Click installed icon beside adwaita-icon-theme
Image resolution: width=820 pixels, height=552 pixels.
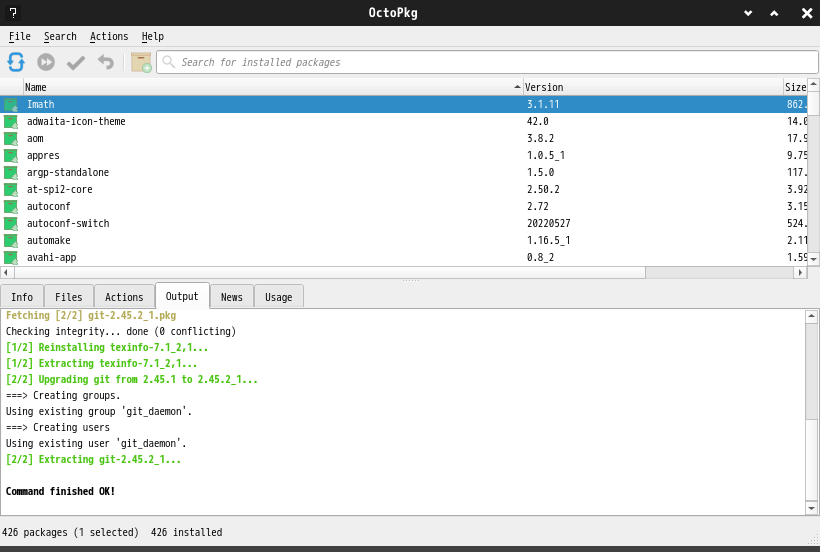coord(11,122)
